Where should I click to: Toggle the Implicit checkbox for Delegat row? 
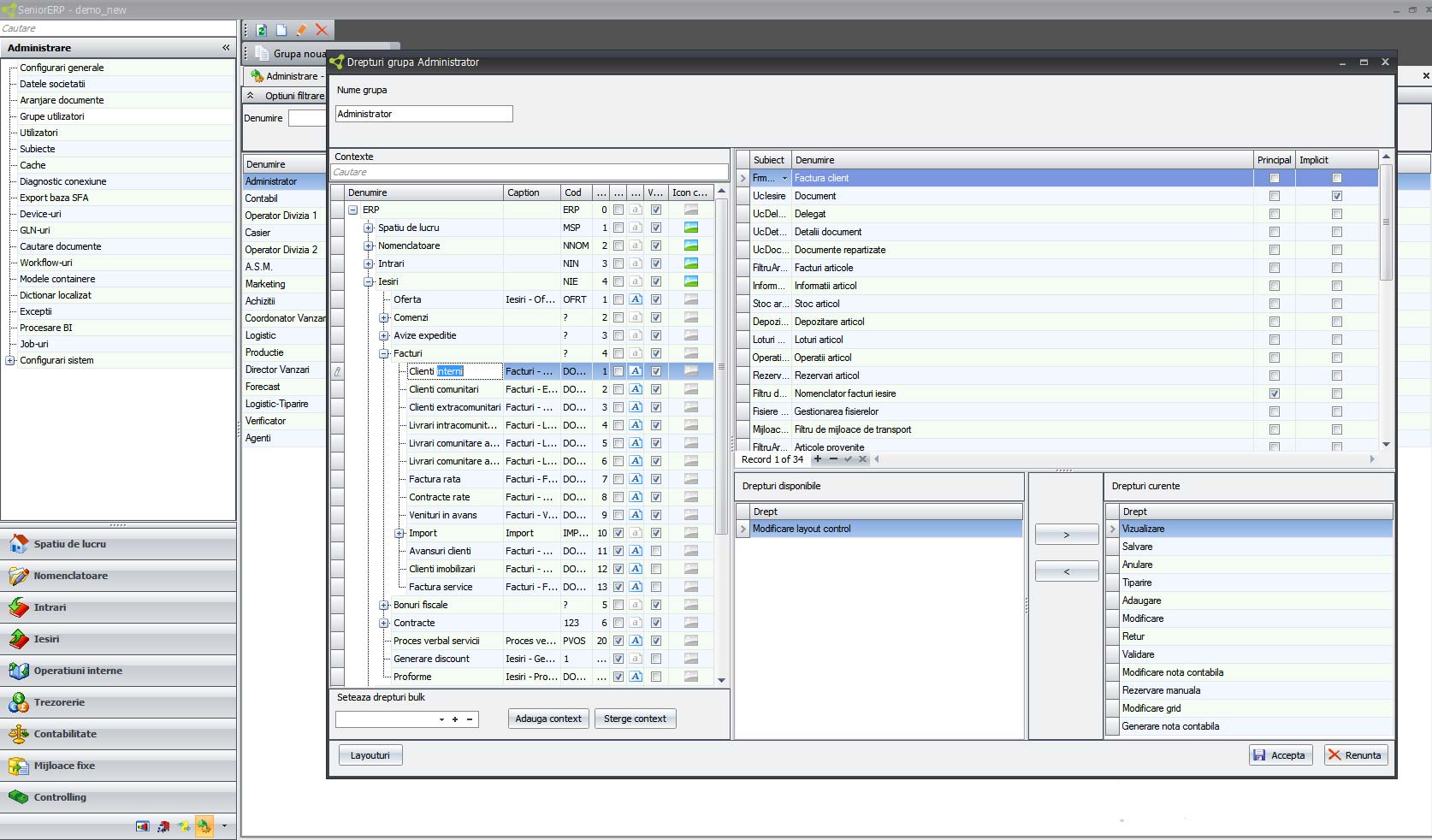coord(1337,214)
